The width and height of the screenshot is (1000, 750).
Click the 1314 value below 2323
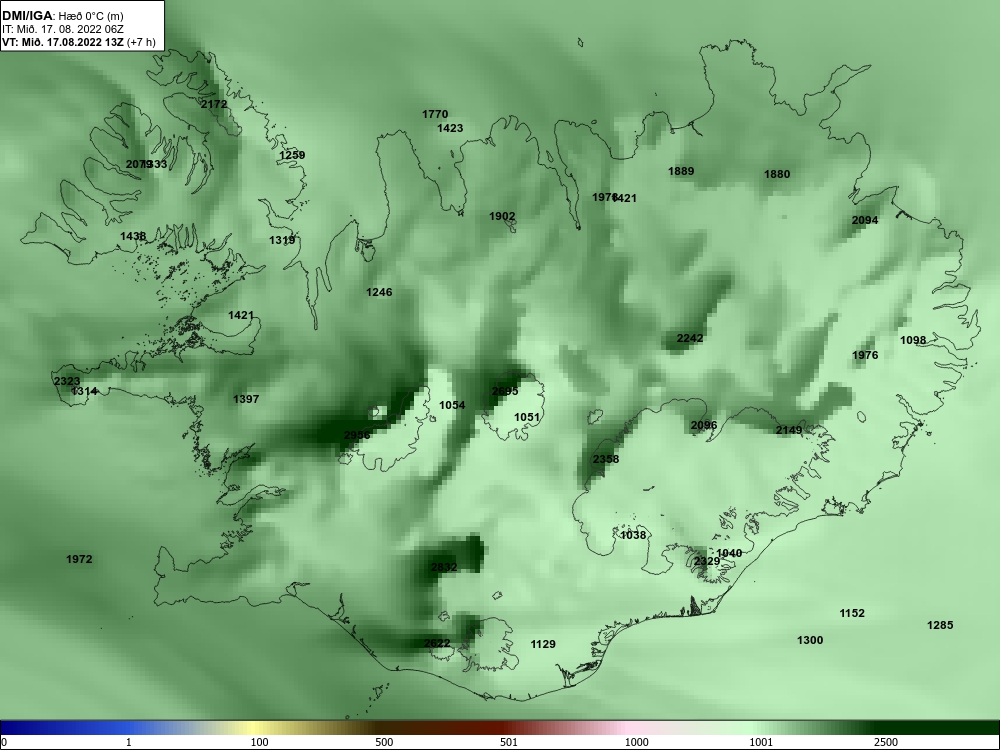(84, 392)
